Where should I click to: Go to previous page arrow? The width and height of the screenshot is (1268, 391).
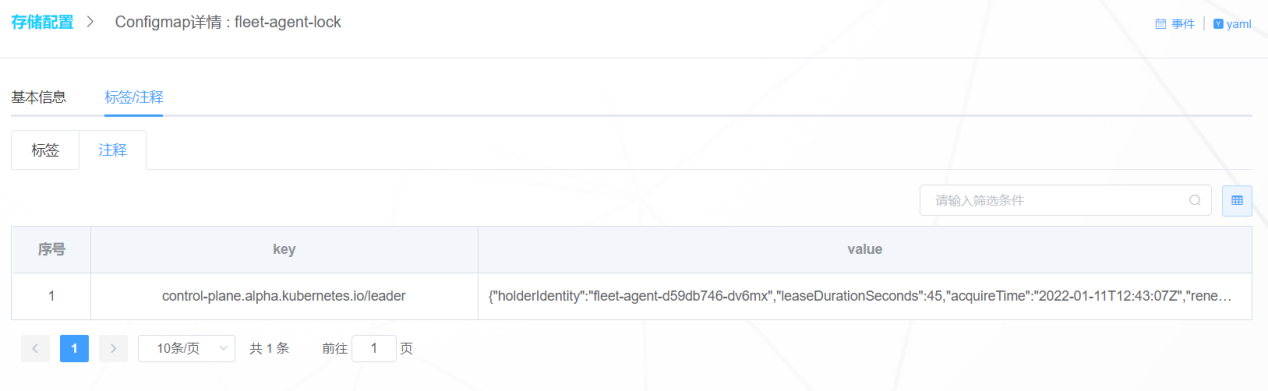pos(35,348)
